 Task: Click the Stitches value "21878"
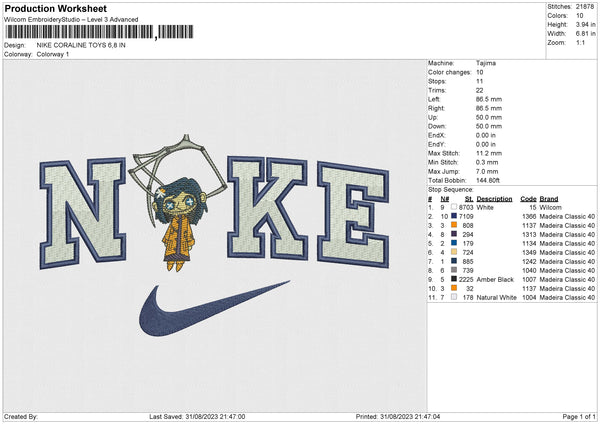[585, 7]
